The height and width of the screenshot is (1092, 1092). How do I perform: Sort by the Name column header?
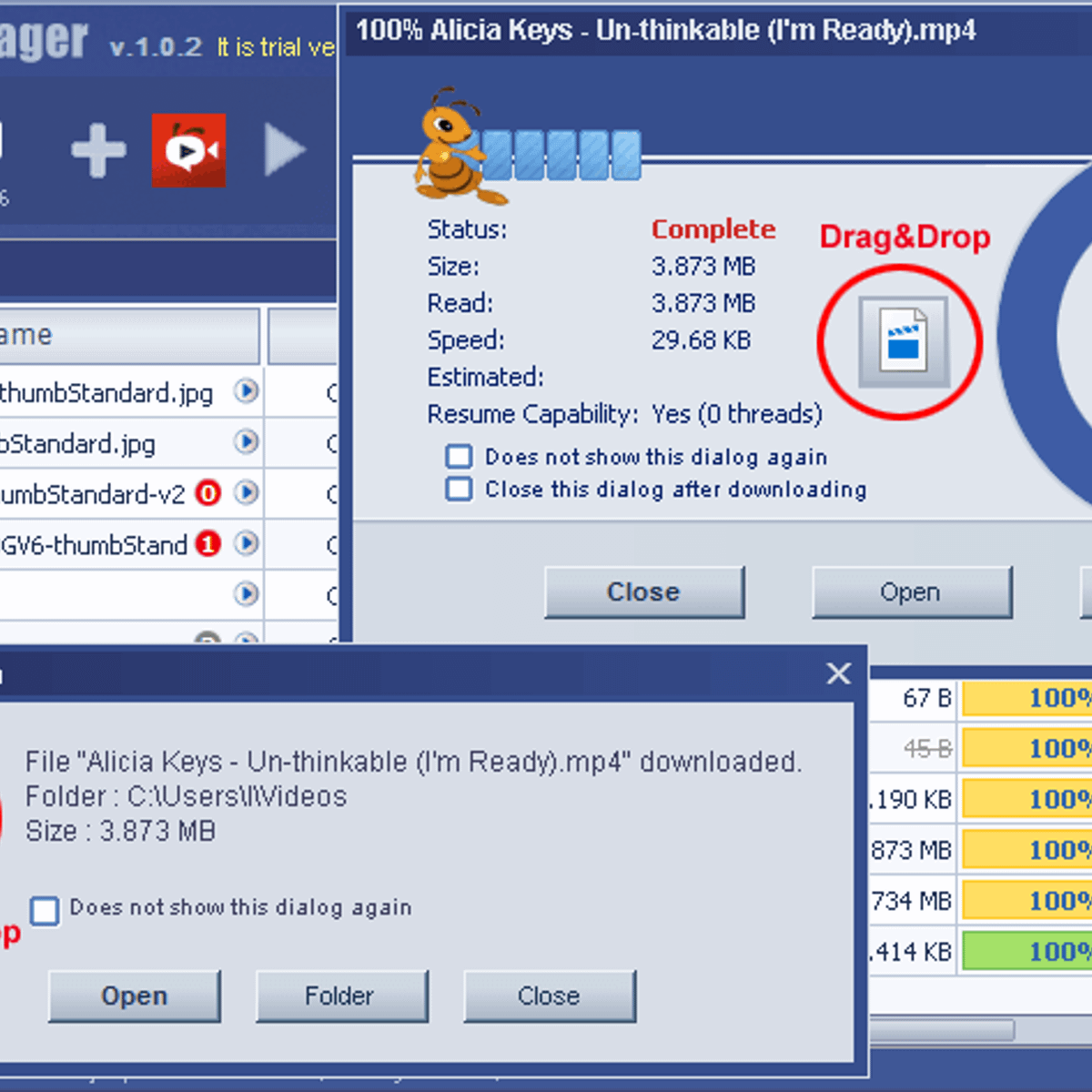(129, 336)
